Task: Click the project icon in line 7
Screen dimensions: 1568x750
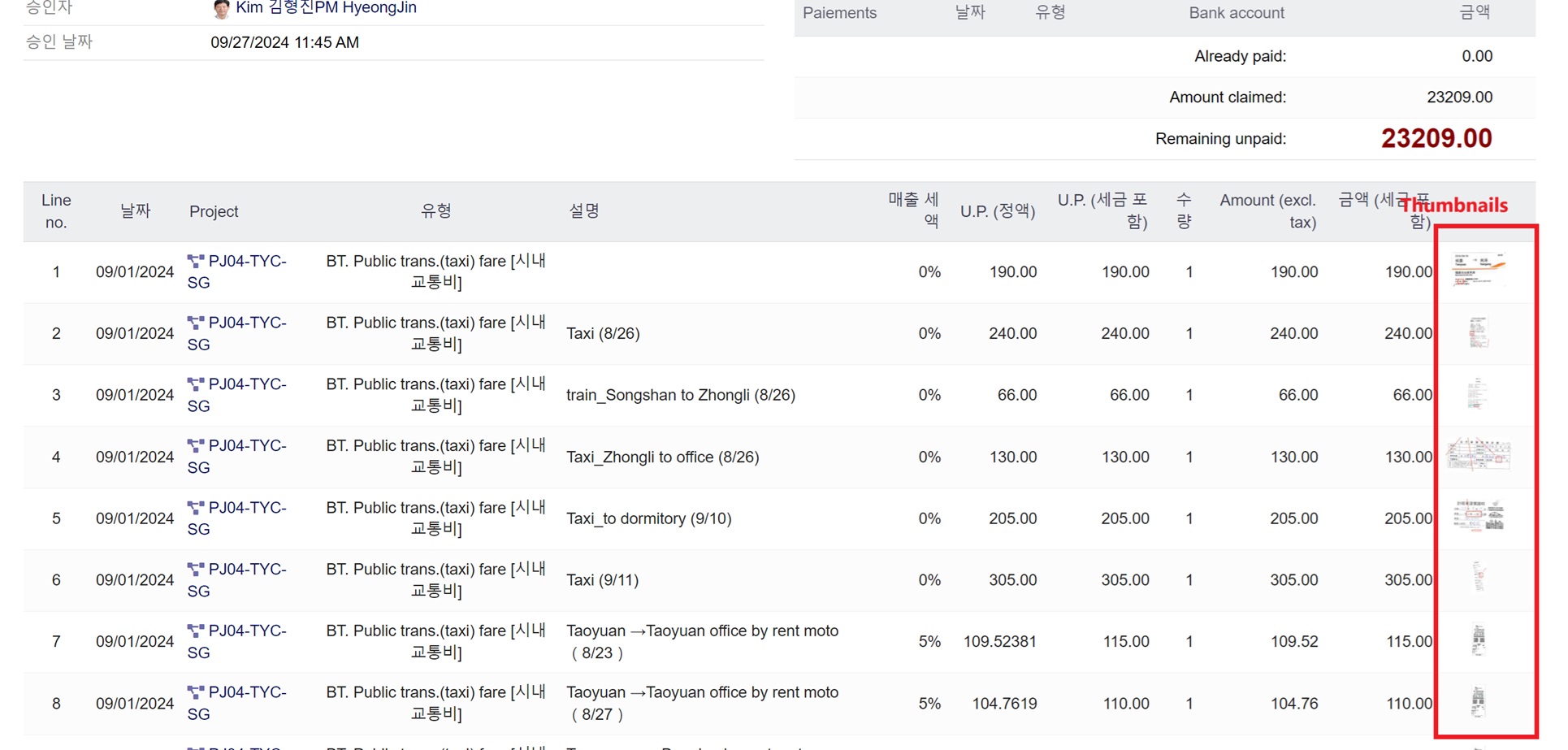Action: (x=196, y=631)
